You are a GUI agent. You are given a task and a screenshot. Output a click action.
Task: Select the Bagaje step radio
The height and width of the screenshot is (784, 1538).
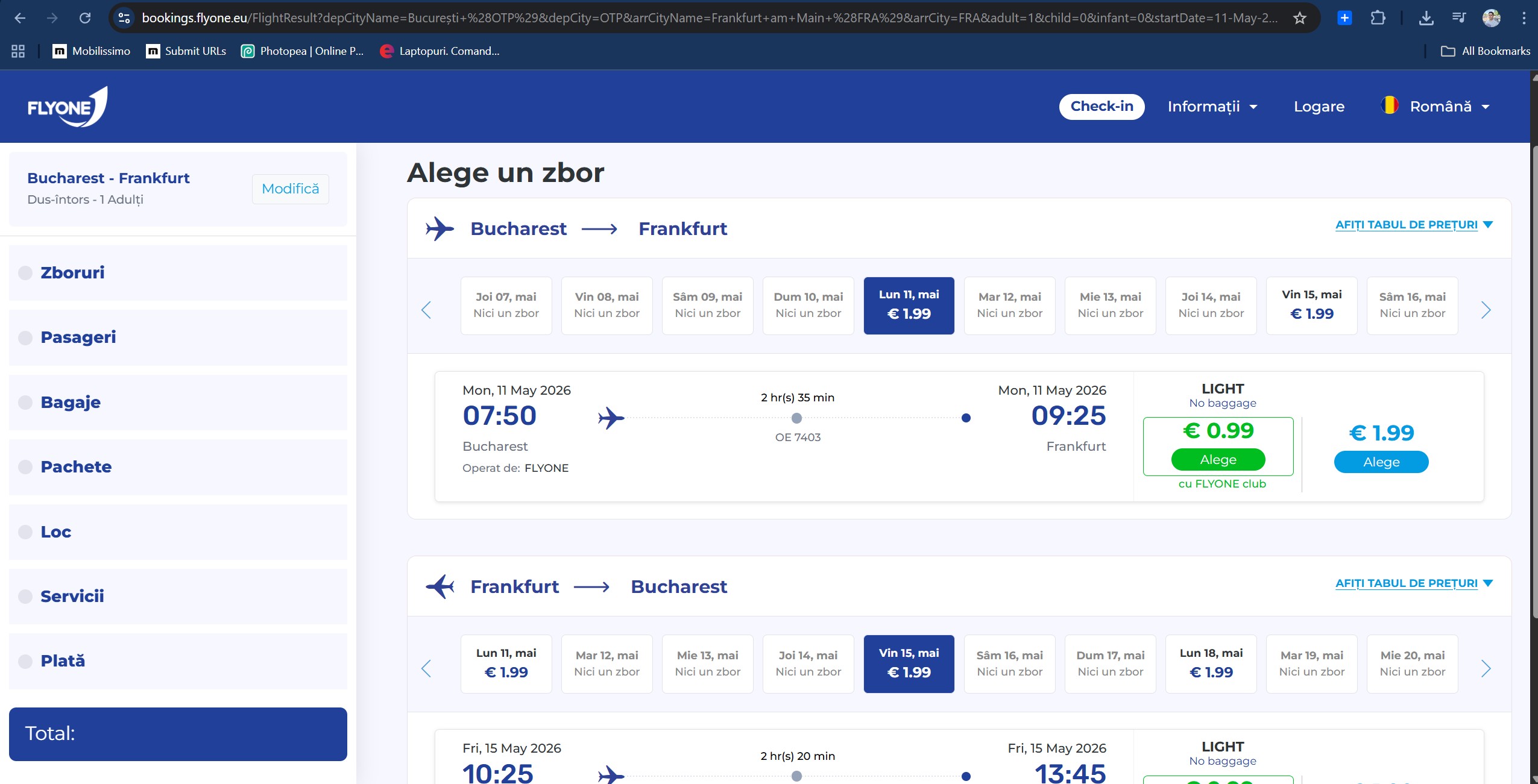tap(25, 403)
